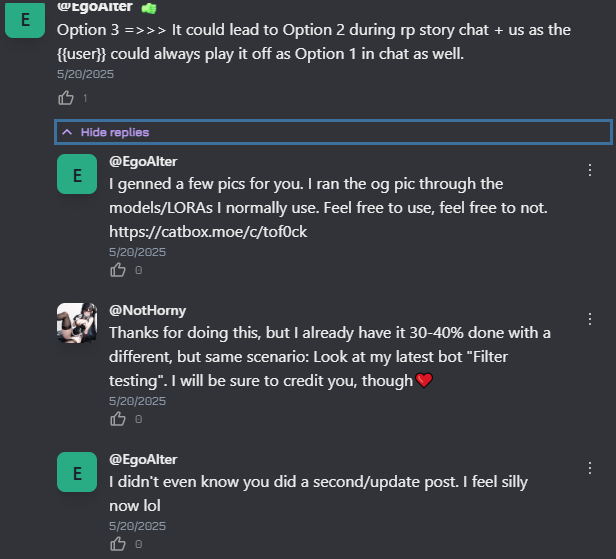
Task: Open @EgoAlter username on catbox reply
Action: [x=143, y=161]
